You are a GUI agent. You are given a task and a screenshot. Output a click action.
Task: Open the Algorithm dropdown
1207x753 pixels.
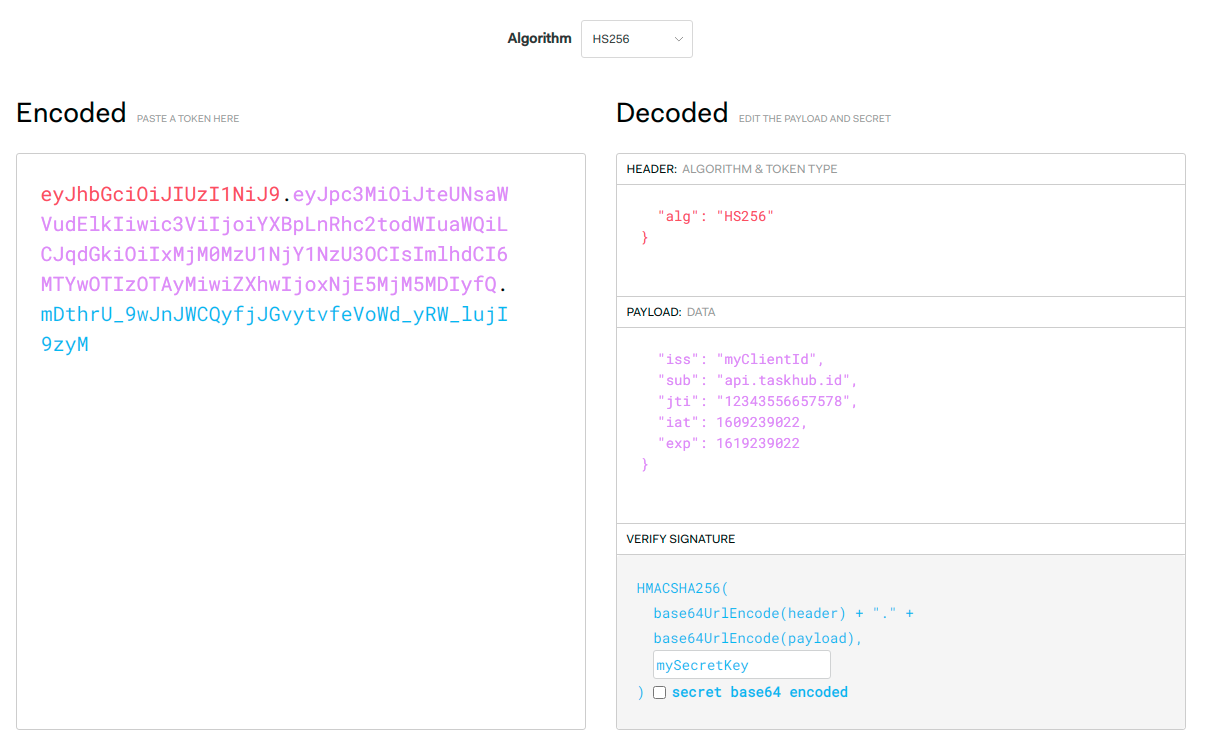636,38
